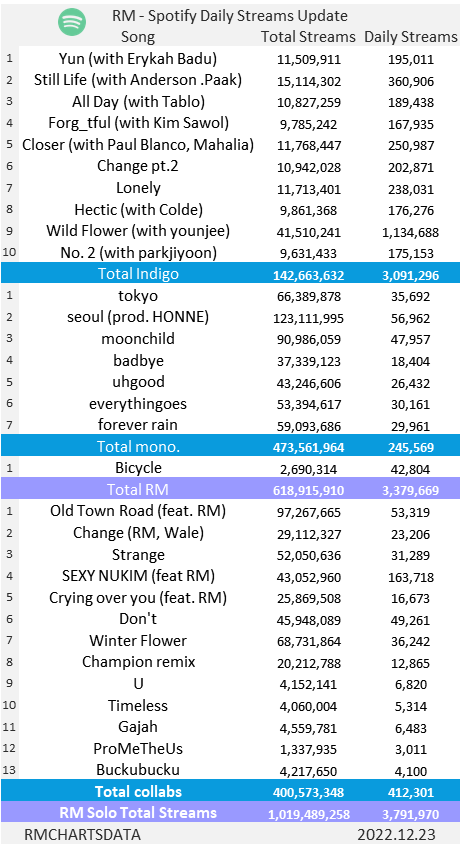Screen dimensions: 460x855
Task: Select the 'Bicycle' song cell
Action: point(138,468)
